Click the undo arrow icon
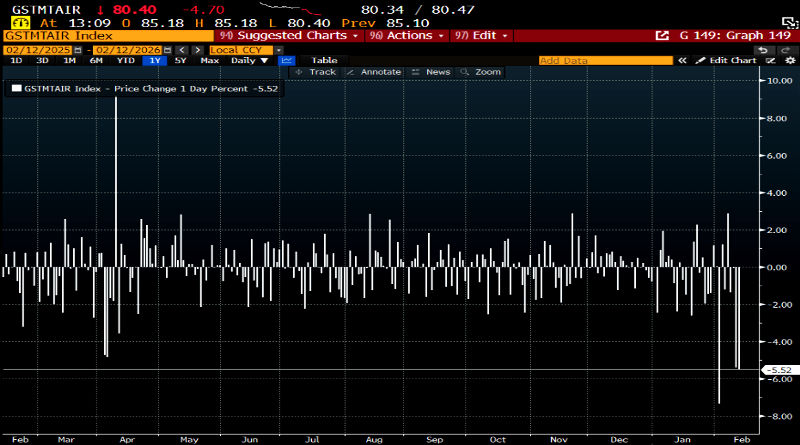The image size is (800, 445). click(x=764, y=49)
